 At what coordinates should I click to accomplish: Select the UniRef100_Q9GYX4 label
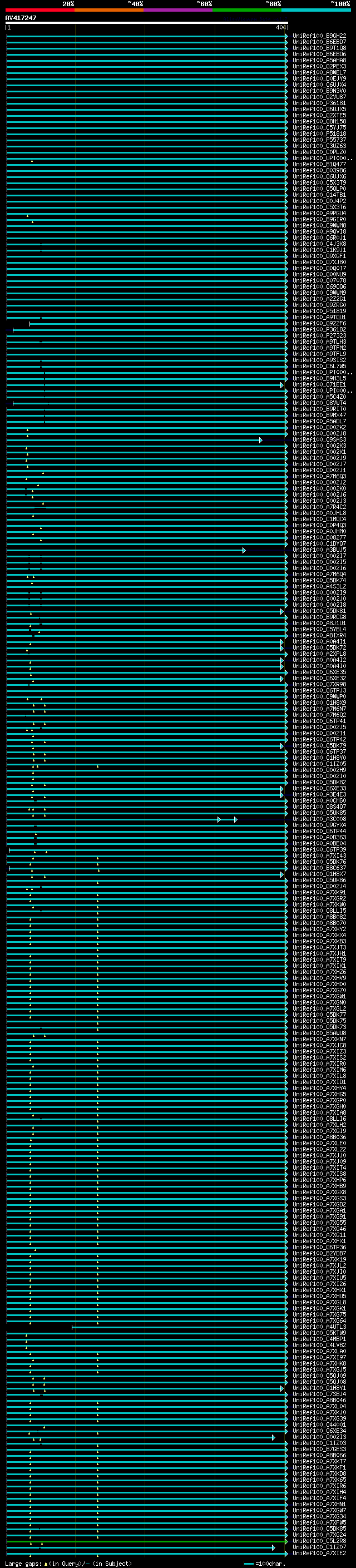click(x=319, y=825)
